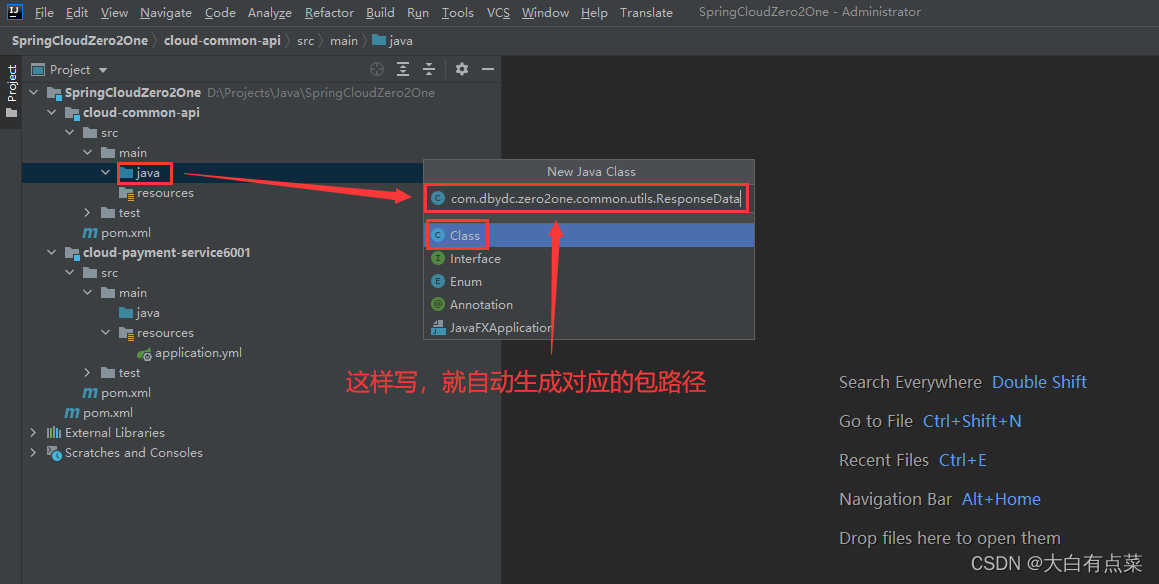Collapse the cloud-common-api module
Image resolution: width=1159 pixels, height=584 pixels.
click(51, 112)
